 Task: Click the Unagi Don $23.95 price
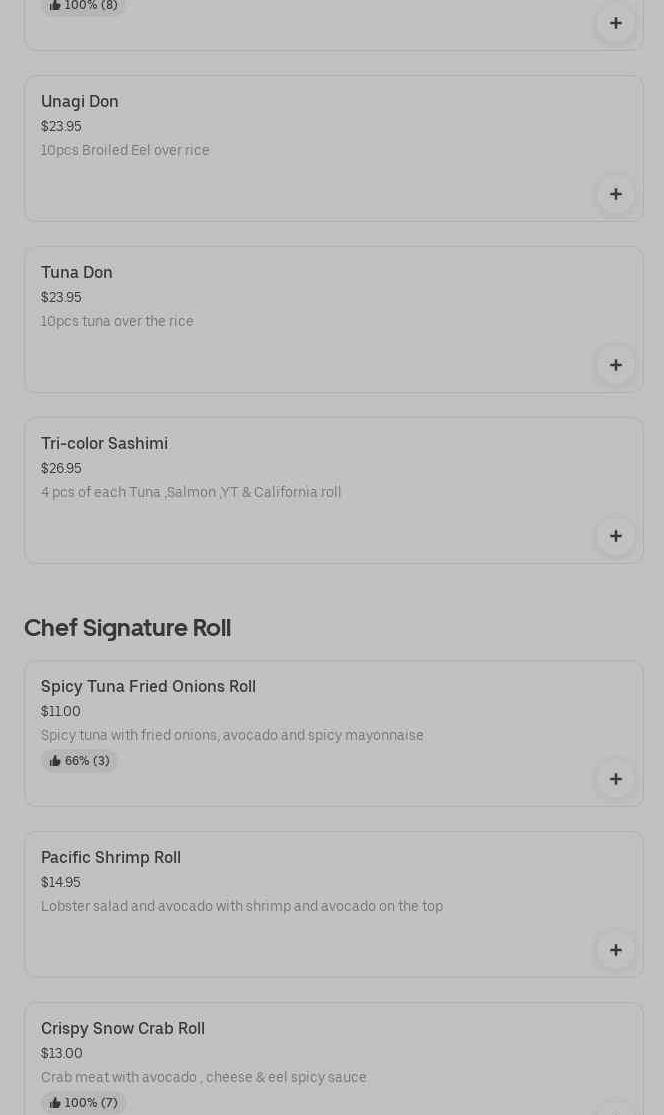click(61, 127)
